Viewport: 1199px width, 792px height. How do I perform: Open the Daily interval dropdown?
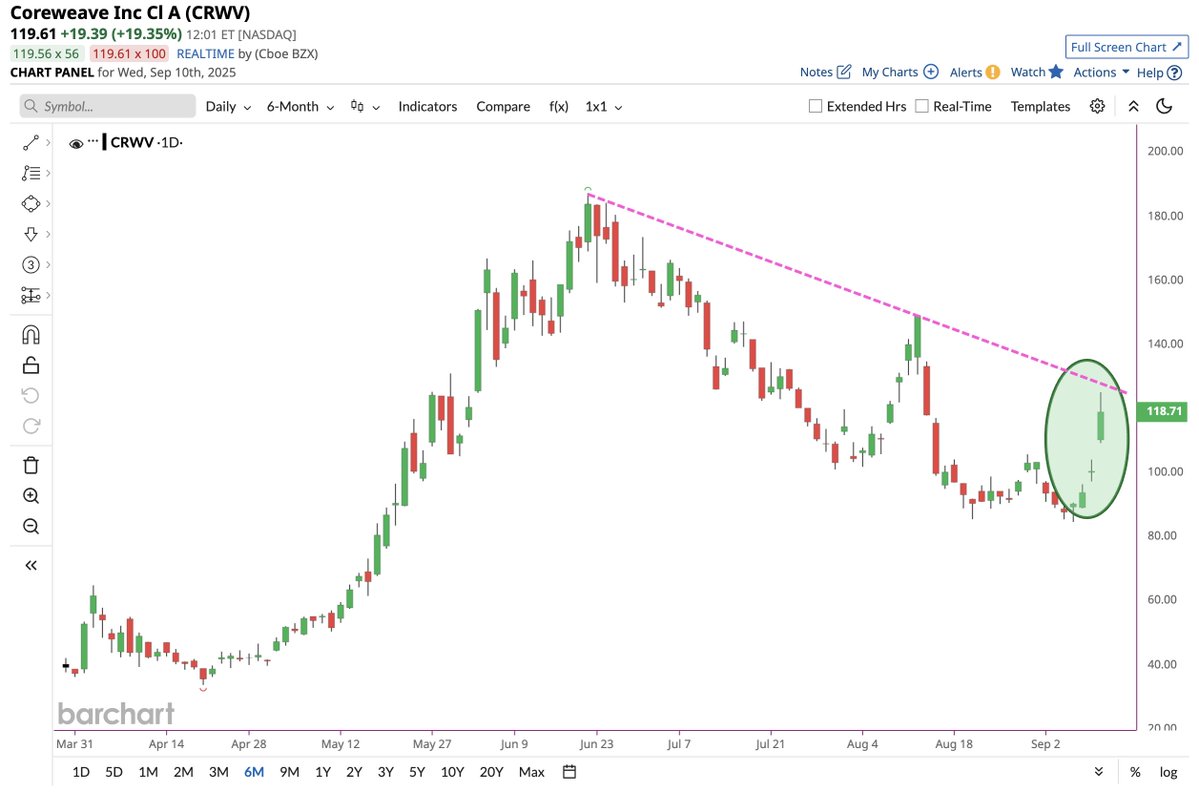tap(228, 106)
